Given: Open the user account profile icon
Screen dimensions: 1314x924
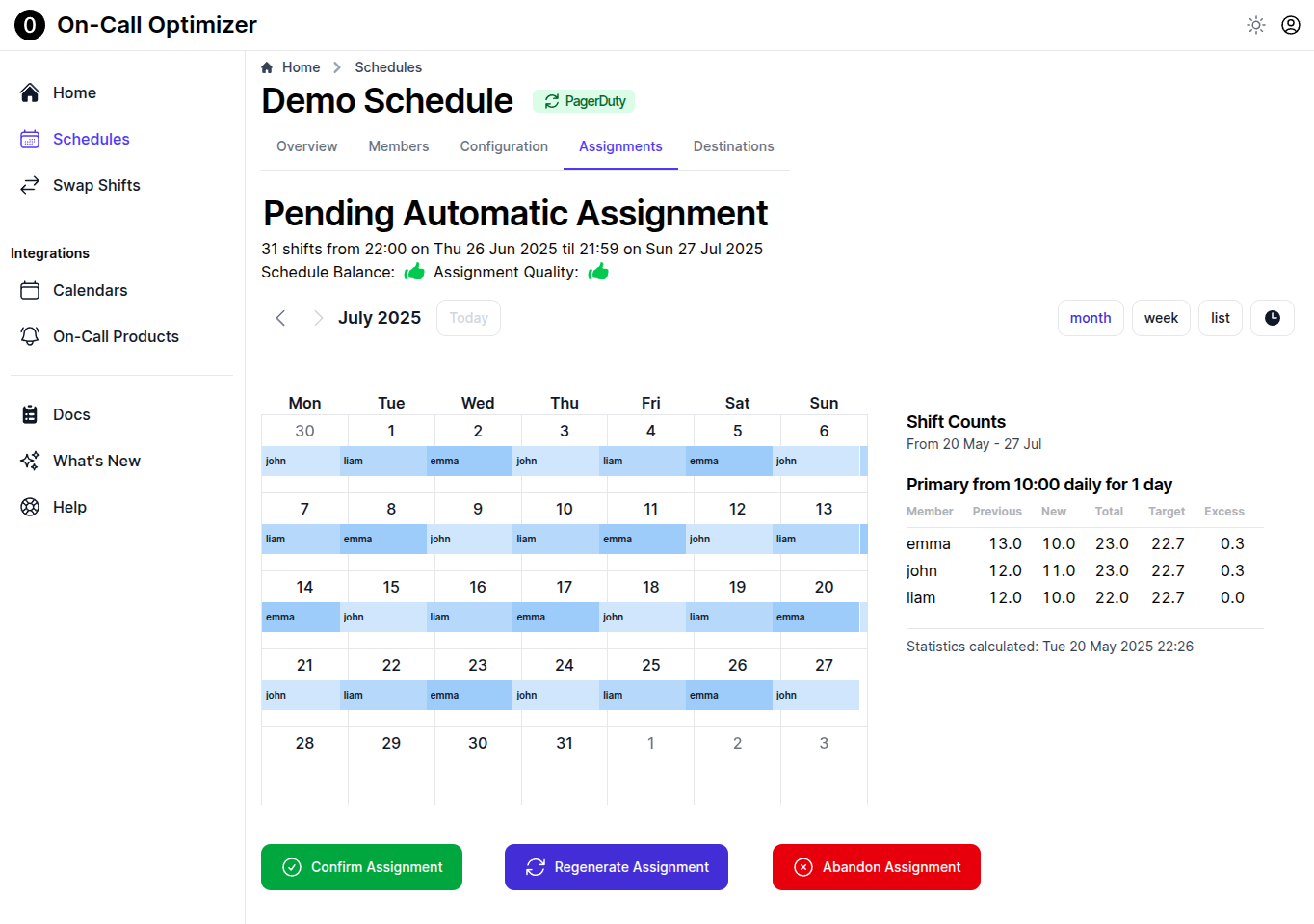Looking at the screenshot, I should (1291, 25).
